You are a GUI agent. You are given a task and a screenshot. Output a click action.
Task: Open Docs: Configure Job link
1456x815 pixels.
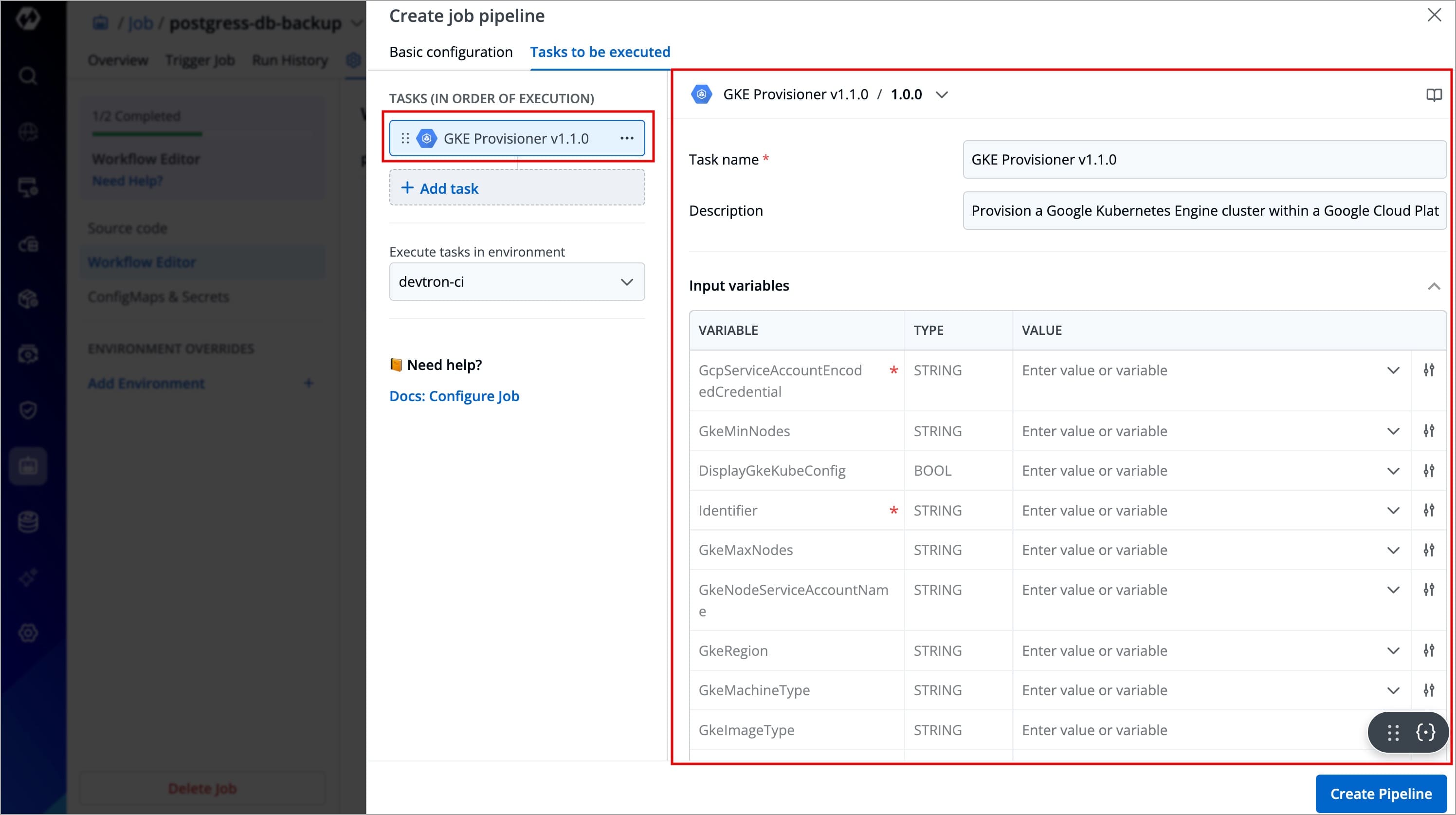tap(454, 396)
